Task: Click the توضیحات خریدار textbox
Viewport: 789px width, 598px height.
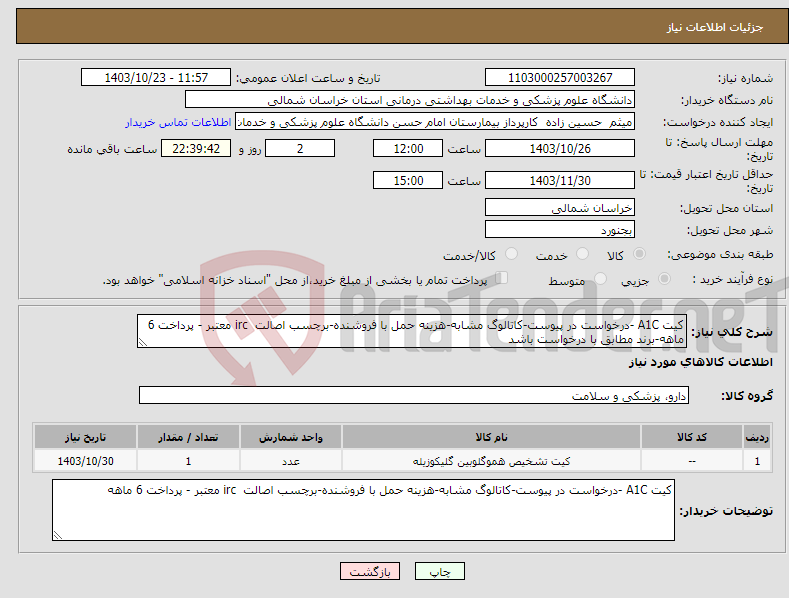Action: [363, 510]
